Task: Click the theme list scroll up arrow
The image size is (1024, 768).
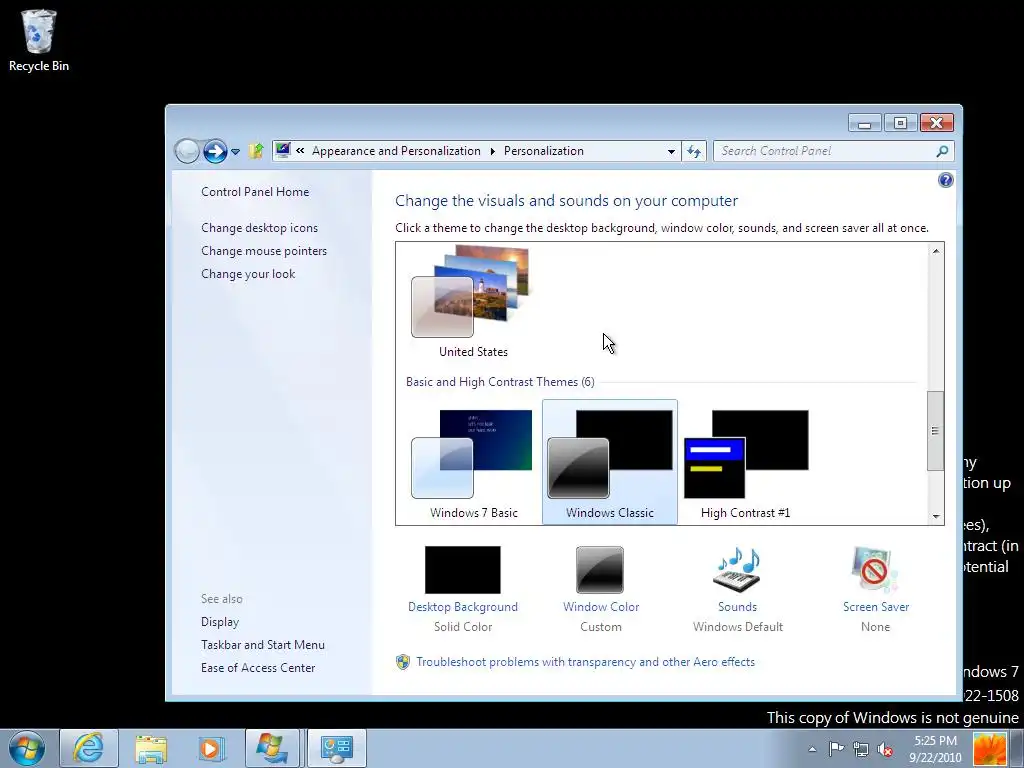Action: coord(936,251)
